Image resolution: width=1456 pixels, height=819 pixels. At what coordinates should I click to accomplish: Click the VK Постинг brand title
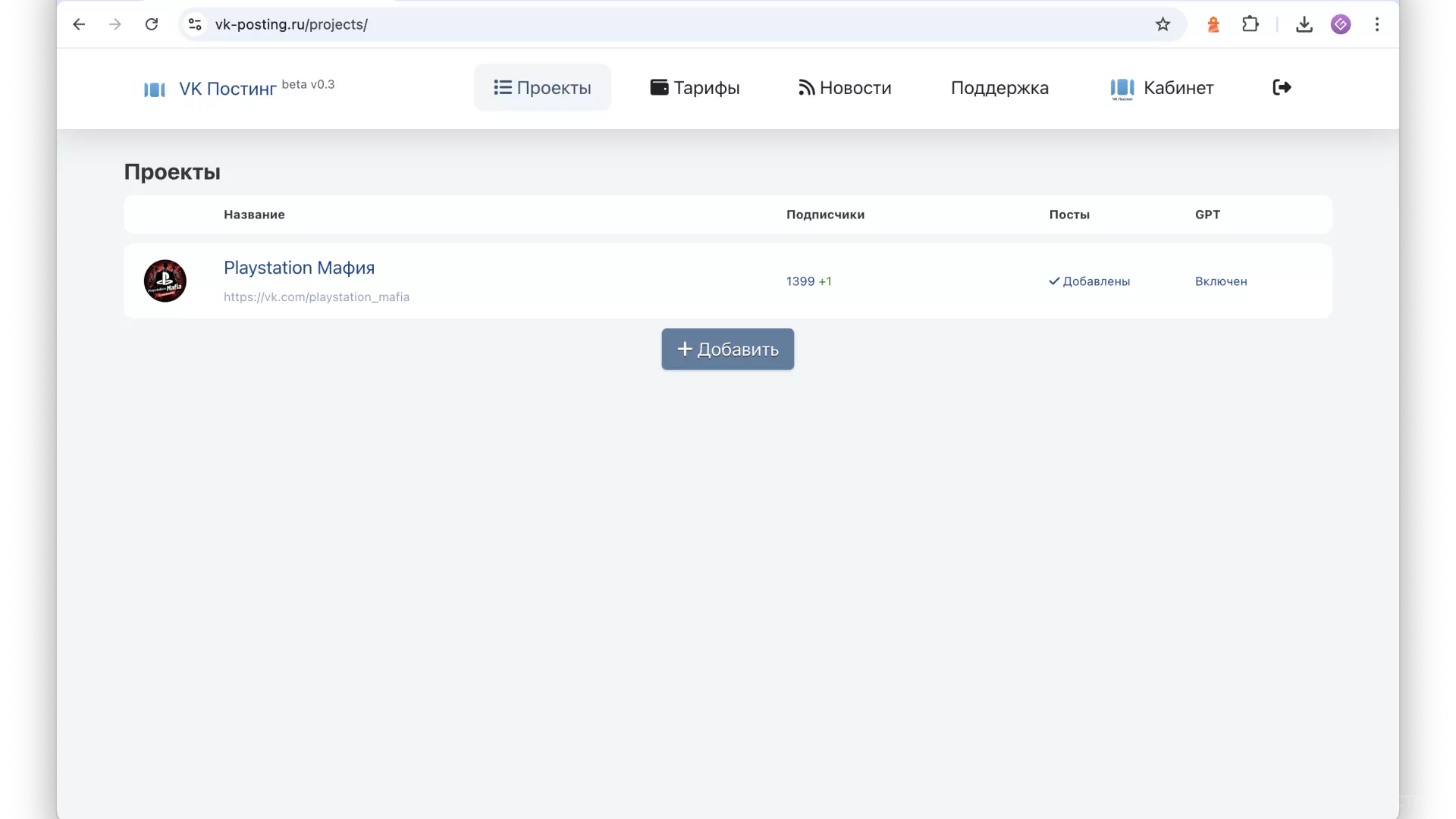tap(227, 89)
